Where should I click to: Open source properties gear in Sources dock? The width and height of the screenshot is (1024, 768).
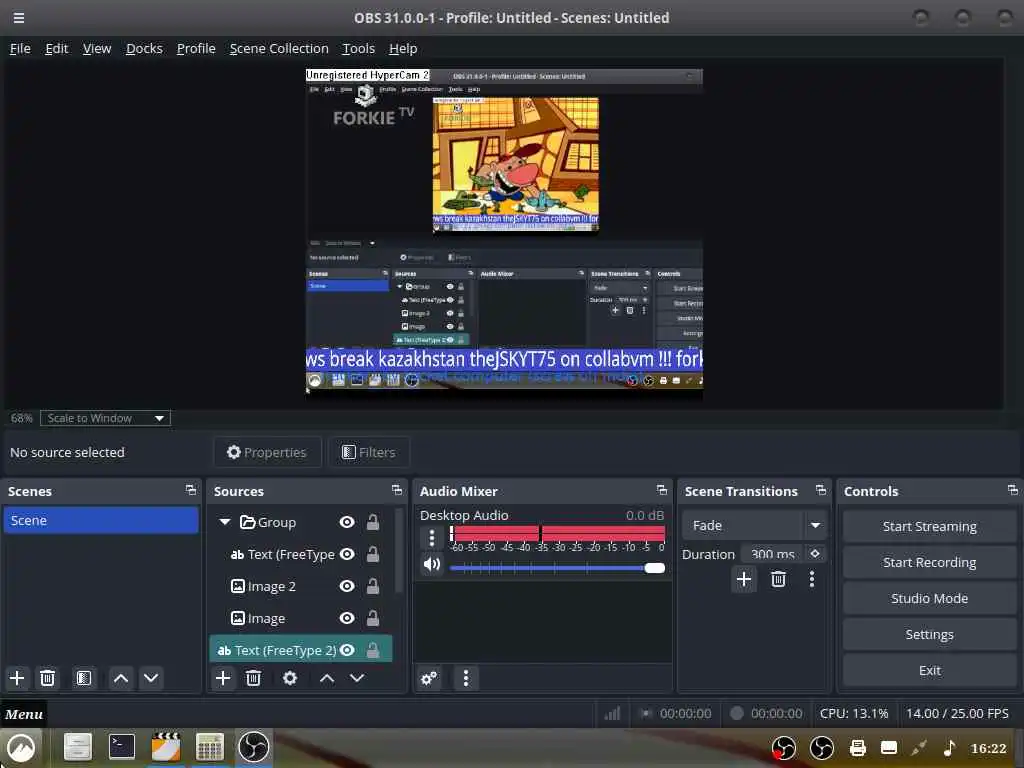click(290, 678)
